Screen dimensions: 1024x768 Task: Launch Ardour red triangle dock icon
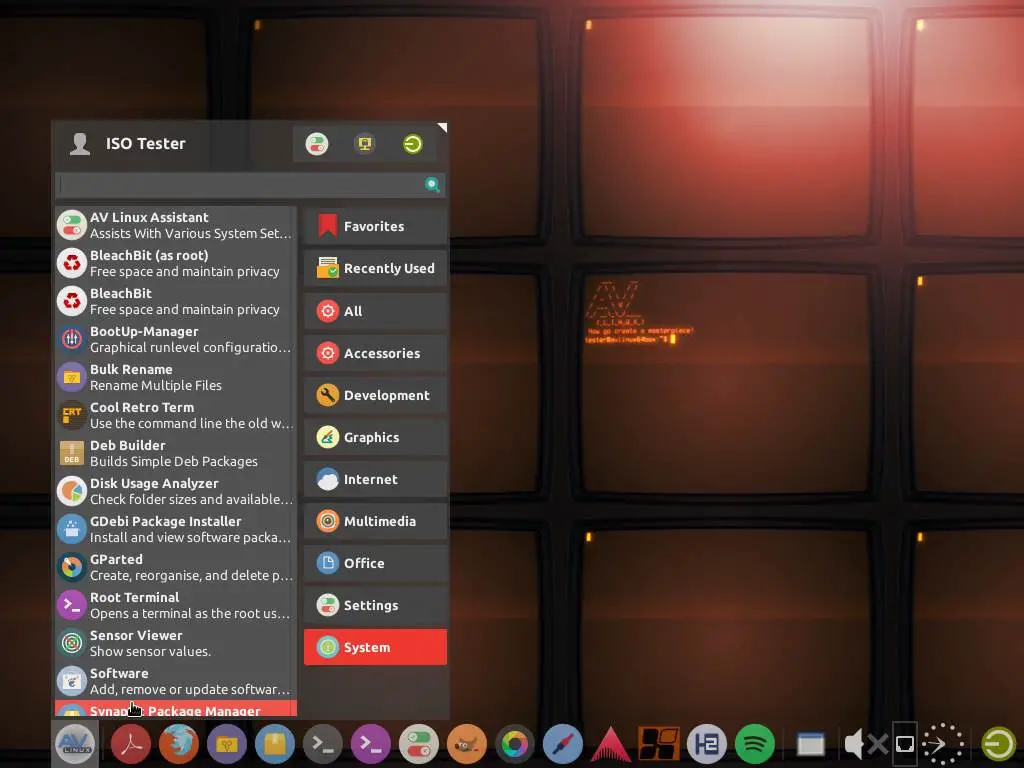[611, 744]
